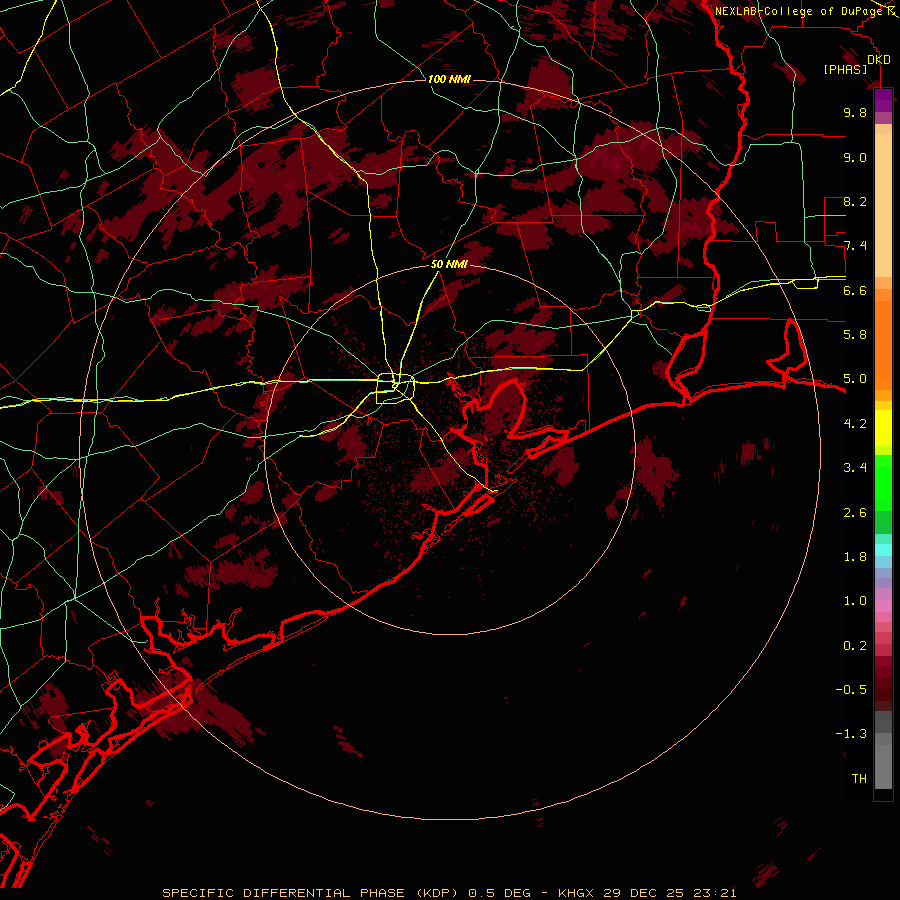Click the 23:21 timestamp in the caption
This screenshot has height=900, width=900.
(716, 893)
